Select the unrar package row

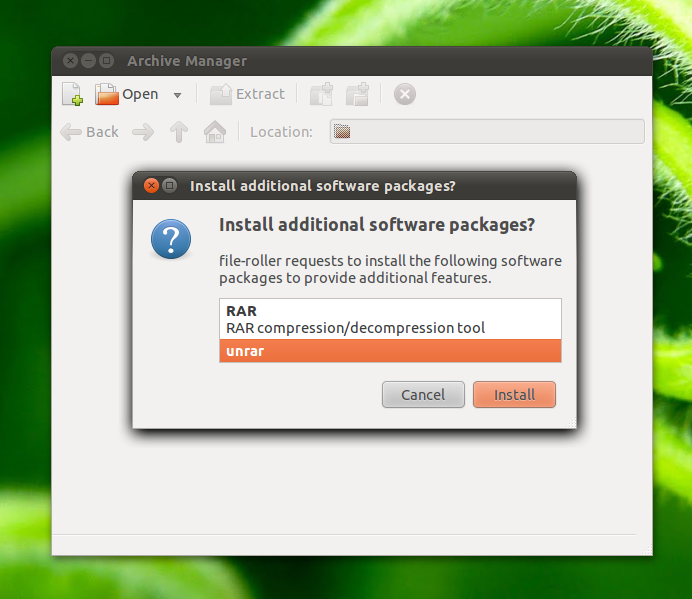(x=390, y=351)
